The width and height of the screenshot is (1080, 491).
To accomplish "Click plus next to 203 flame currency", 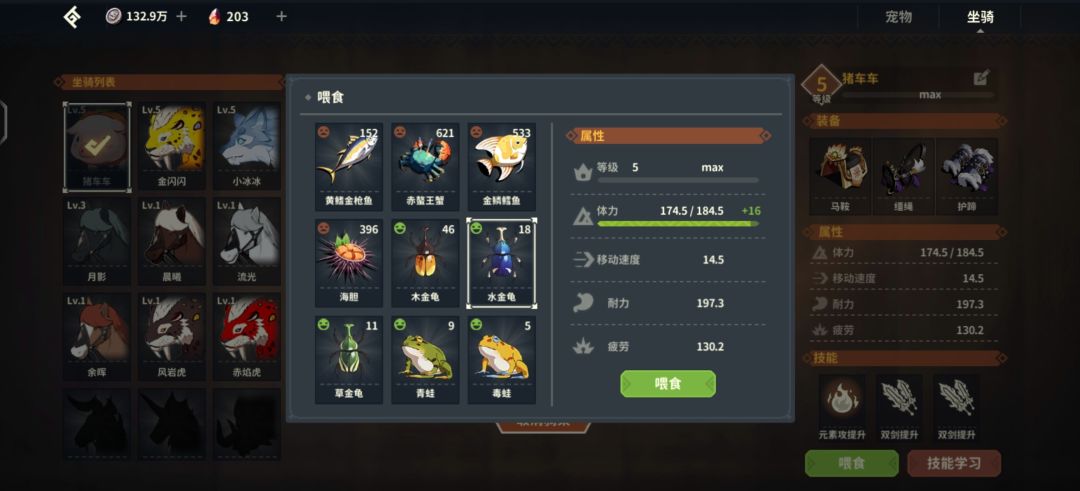I will pos(281,17).
